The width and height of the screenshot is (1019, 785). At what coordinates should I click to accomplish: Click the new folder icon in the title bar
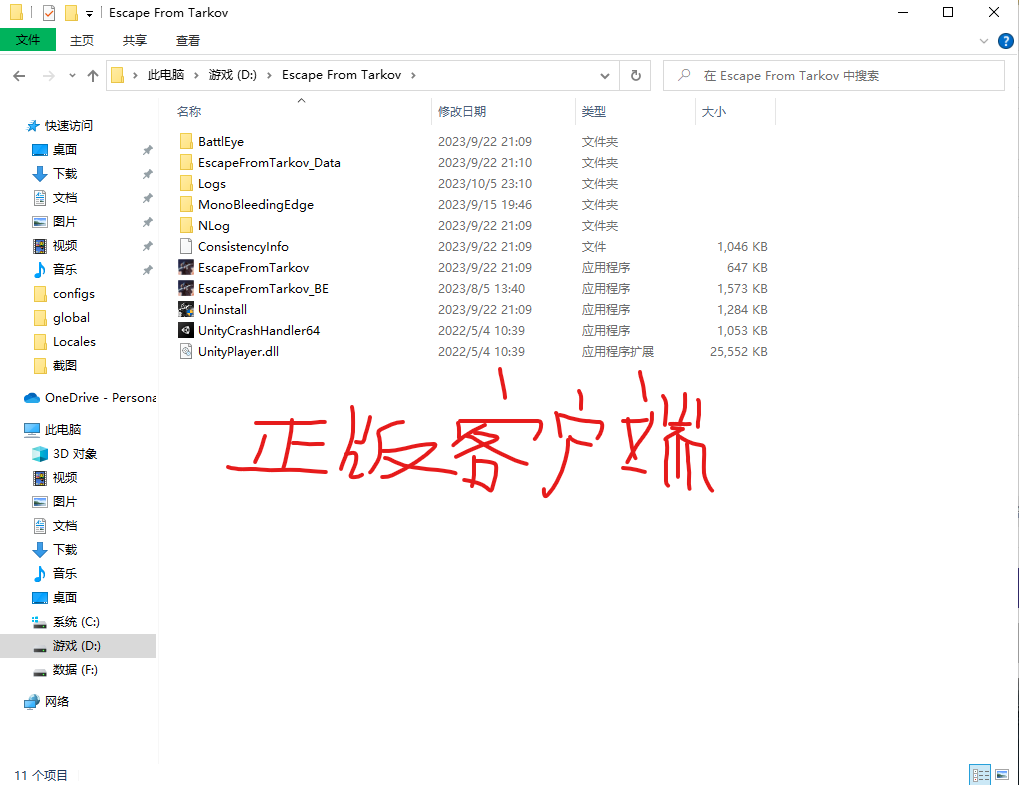click(x=71, y=12)
